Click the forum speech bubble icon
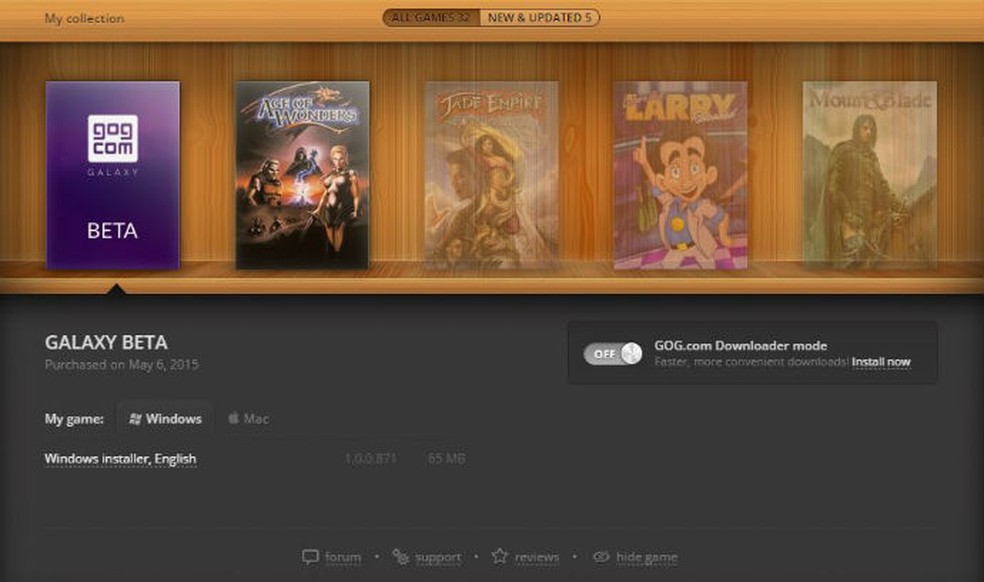Viewport: 984px width, 582px height. click(x=310, y=557)
